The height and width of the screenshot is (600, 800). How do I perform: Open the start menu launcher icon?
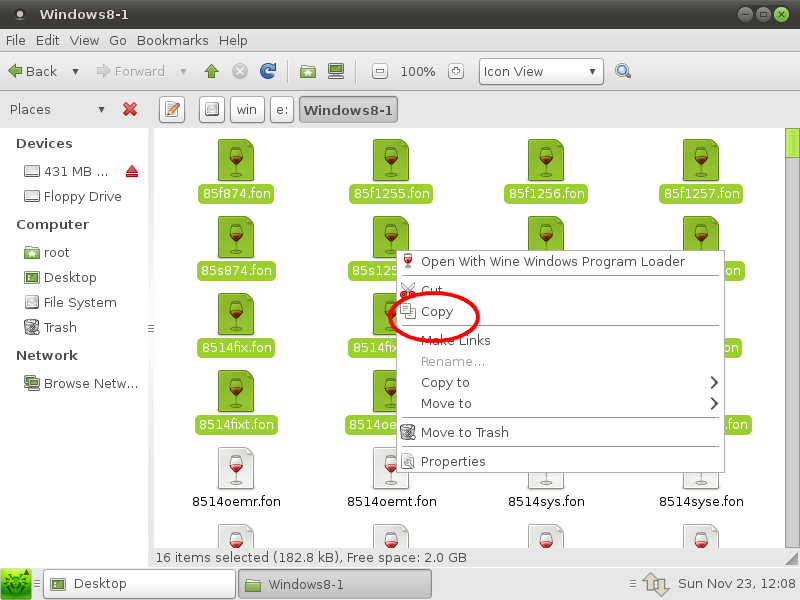point(16,584)
